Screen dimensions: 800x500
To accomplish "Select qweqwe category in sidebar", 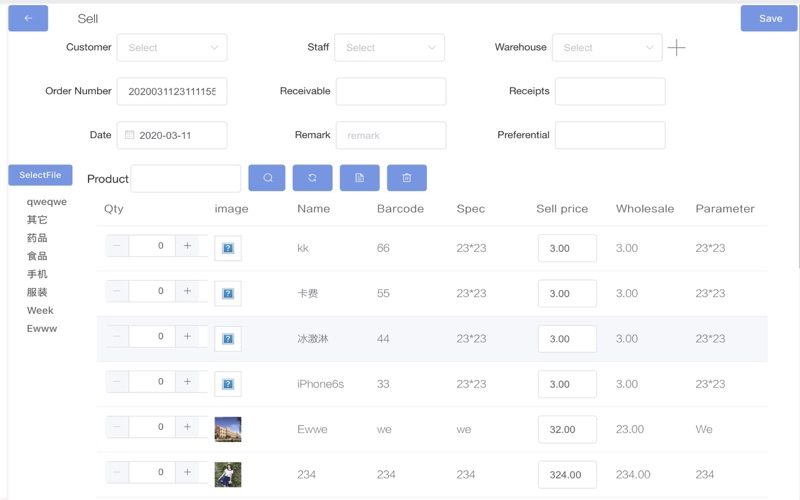I will (46, 202).
